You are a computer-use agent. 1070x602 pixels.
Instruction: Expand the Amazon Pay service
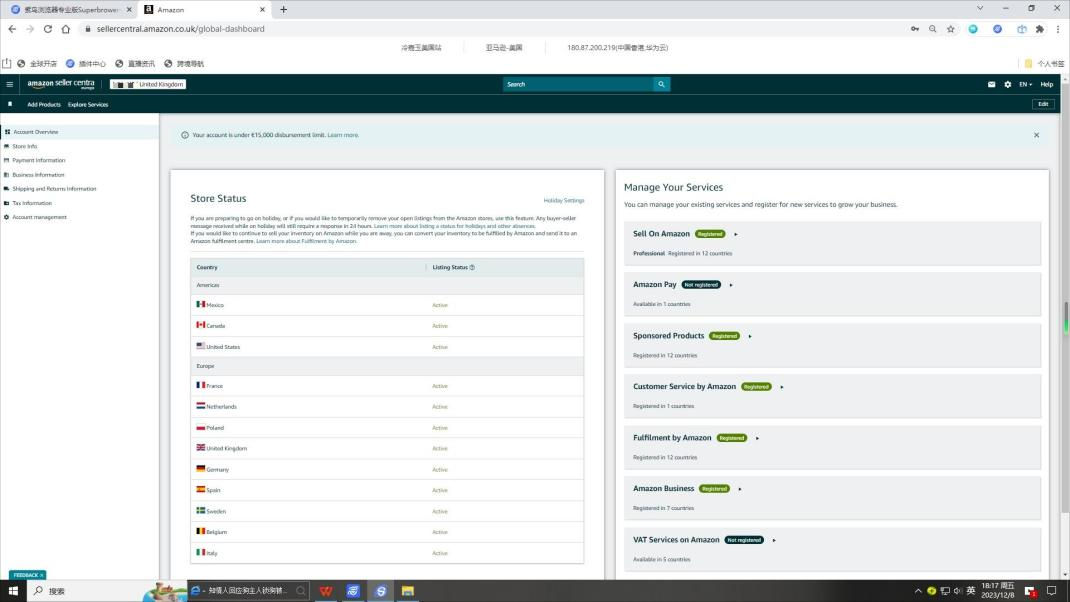[x=731, y=285]
